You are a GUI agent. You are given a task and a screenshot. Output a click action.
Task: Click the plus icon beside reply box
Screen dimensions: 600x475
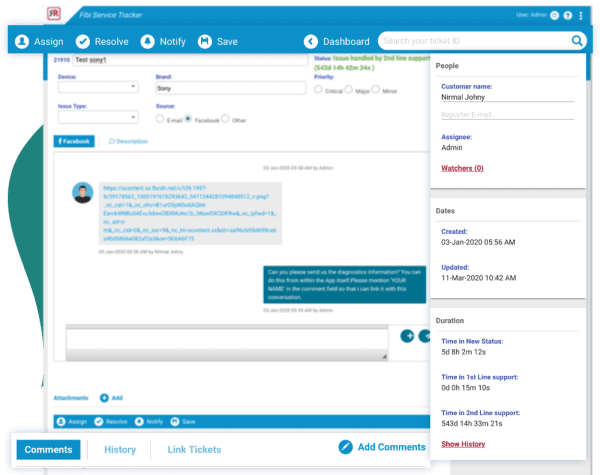(407, 336)
